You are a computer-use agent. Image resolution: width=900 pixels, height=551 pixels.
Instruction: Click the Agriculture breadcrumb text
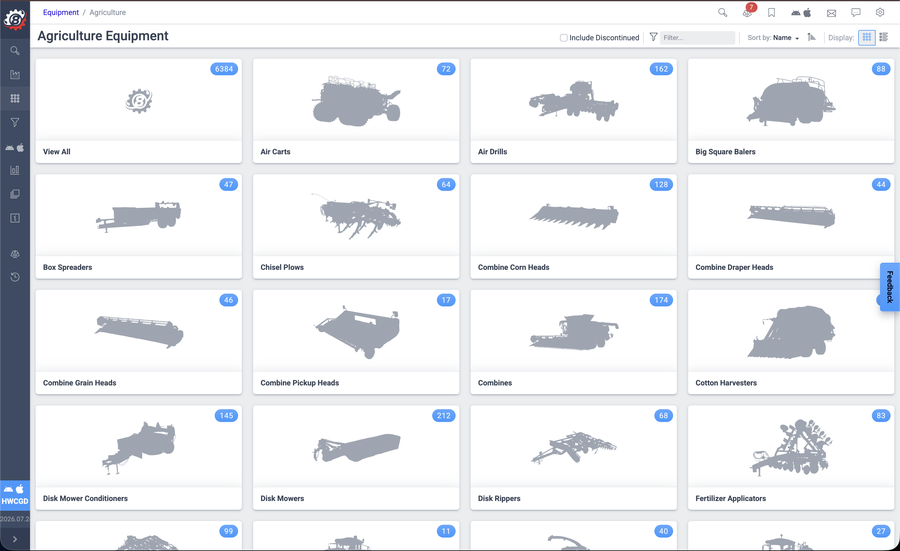pos(107,12)
